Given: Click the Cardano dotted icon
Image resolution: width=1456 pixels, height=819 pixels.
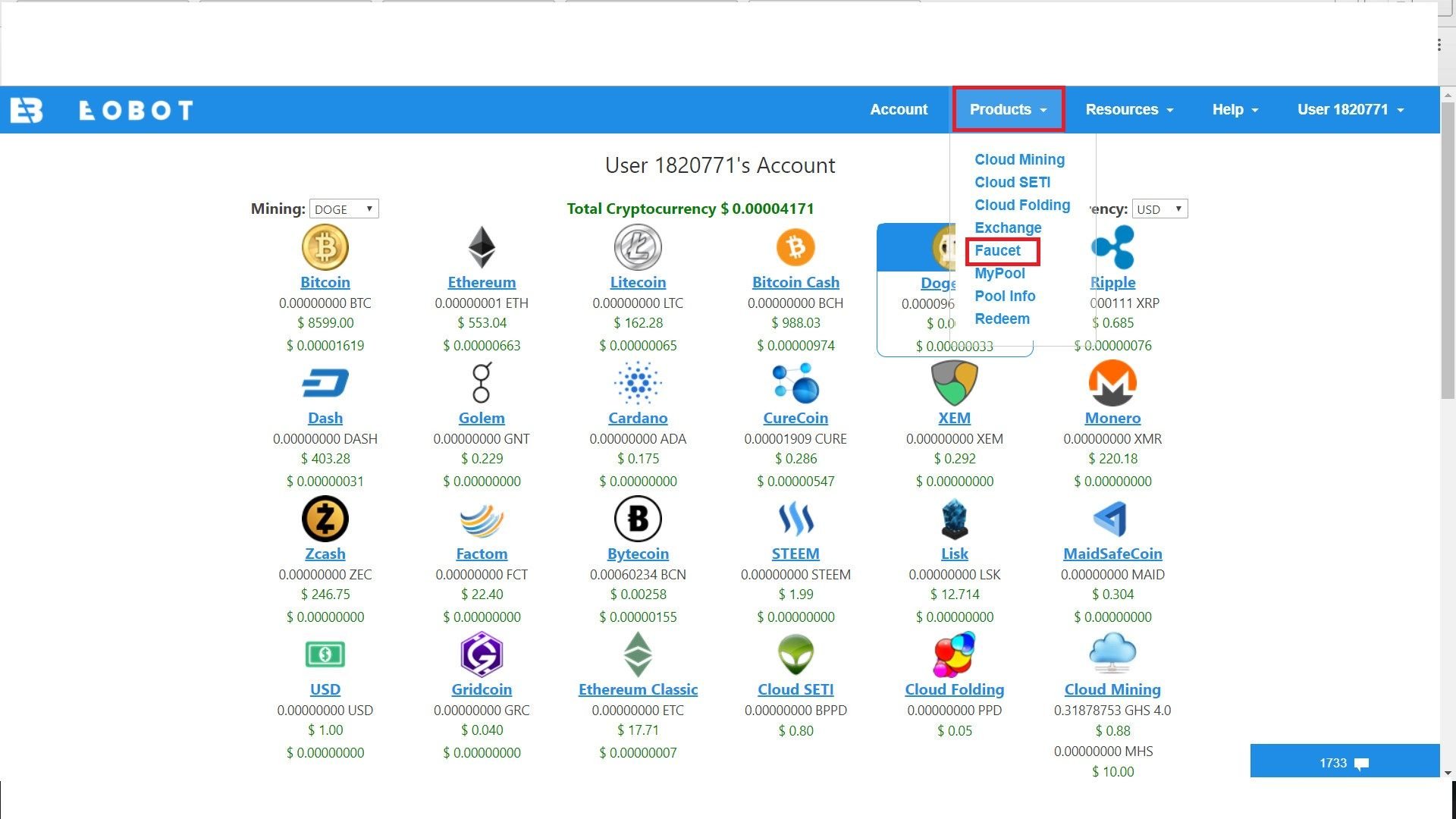Looking at the screenshot, I should (638, 383).
